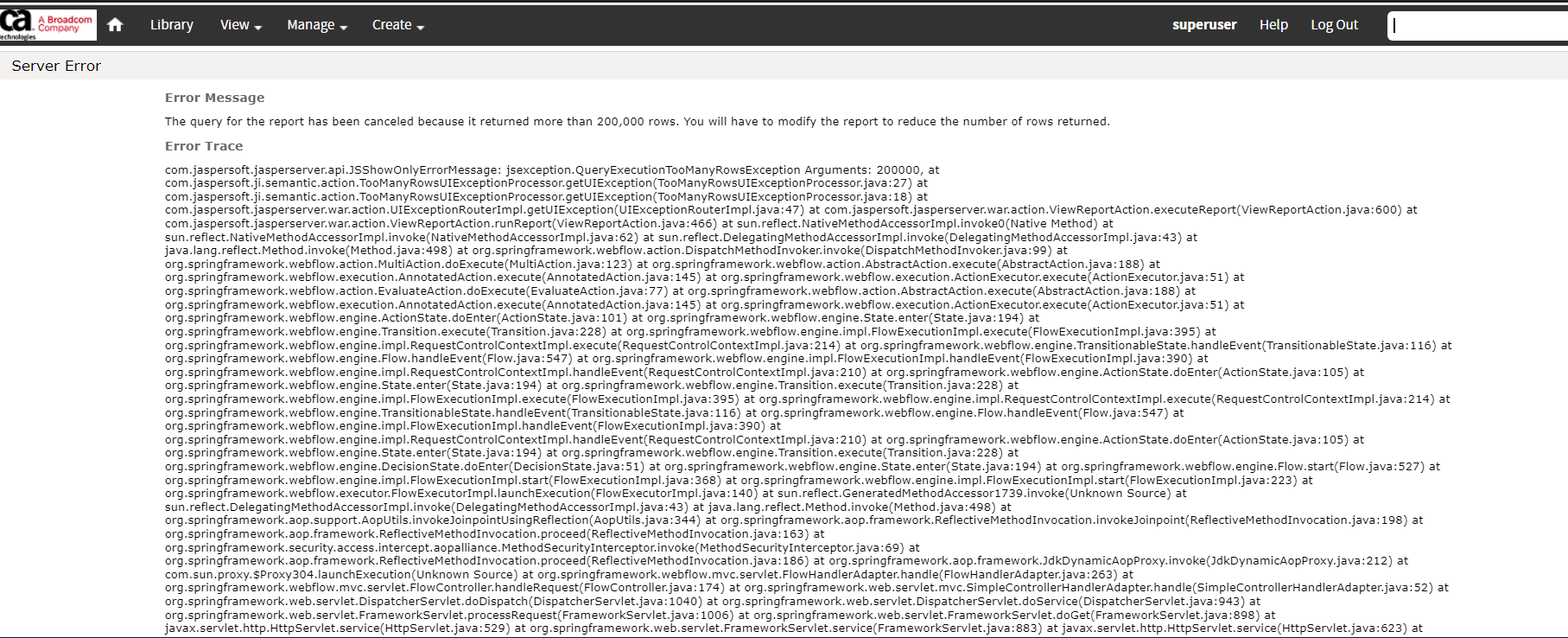This screenshot has width=1568, height=638.
Task: Go to the Home page icon
Action: point(115,25)
